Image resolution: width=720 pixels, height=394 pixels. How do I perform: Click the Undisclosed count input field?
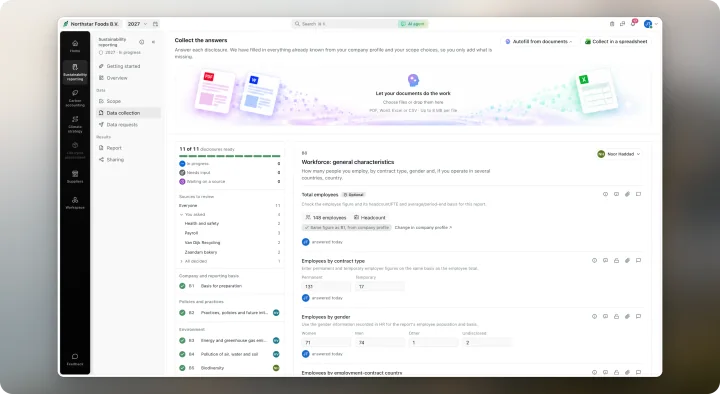click(x=486, y=343)
